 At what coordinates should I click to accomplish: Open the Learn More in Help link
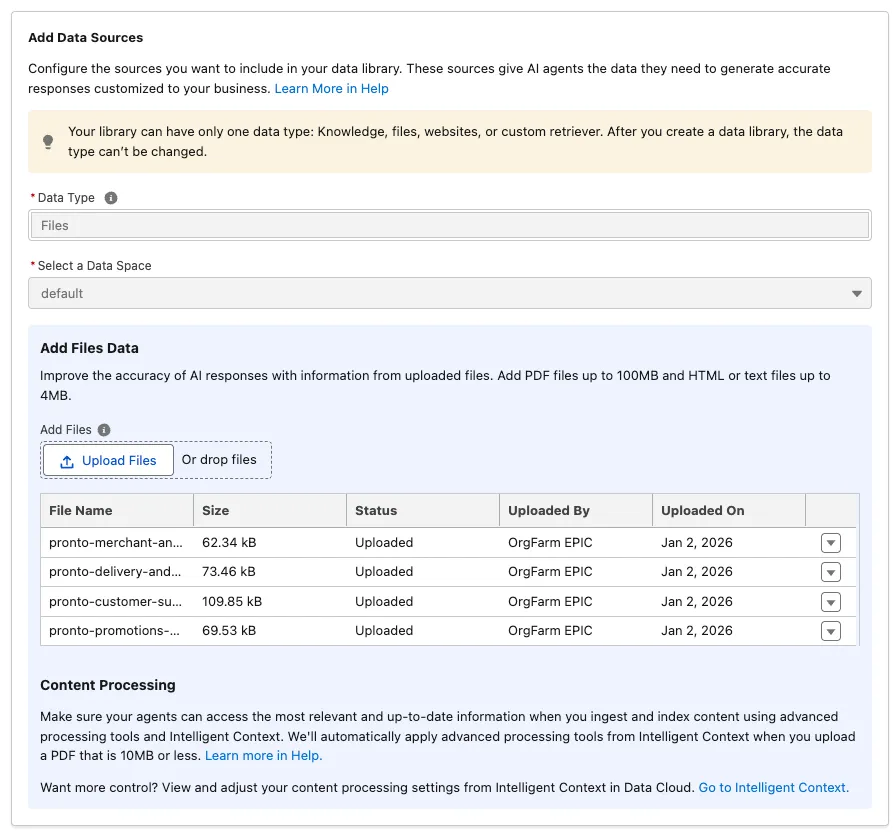(x=331, y=89)
